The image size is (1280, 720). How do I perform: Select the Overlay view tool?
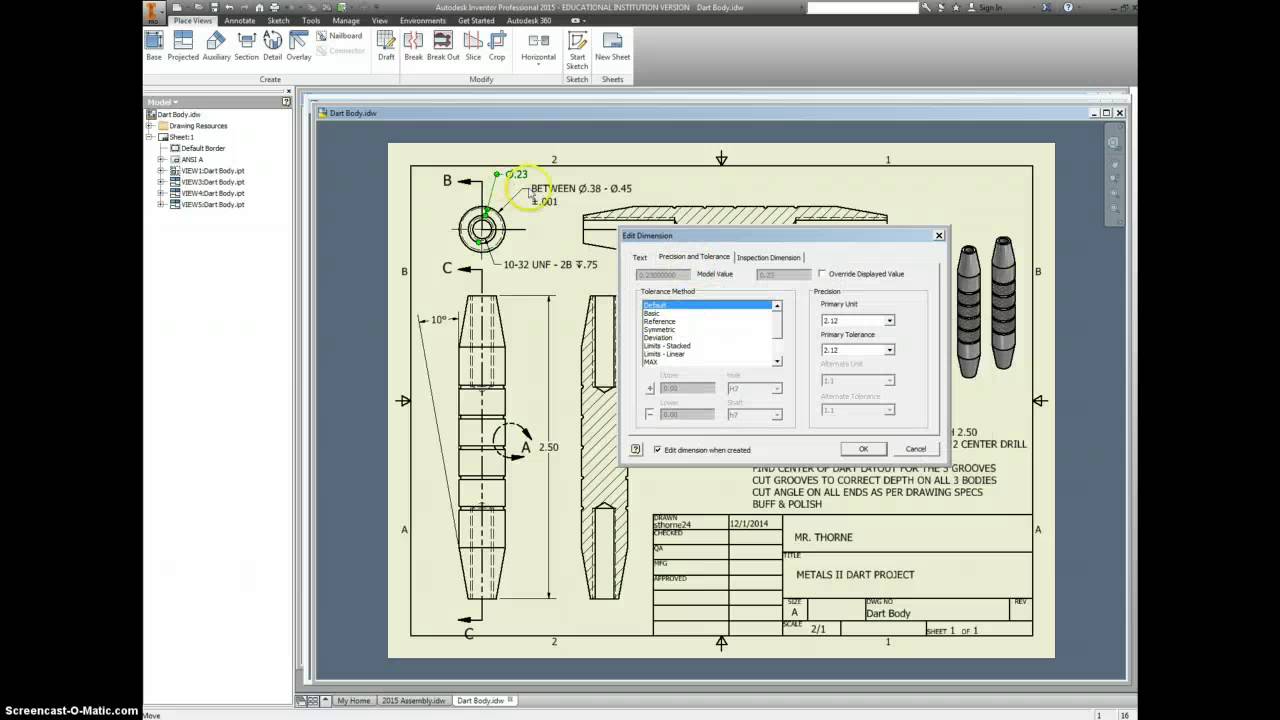(x=299, y=45)
